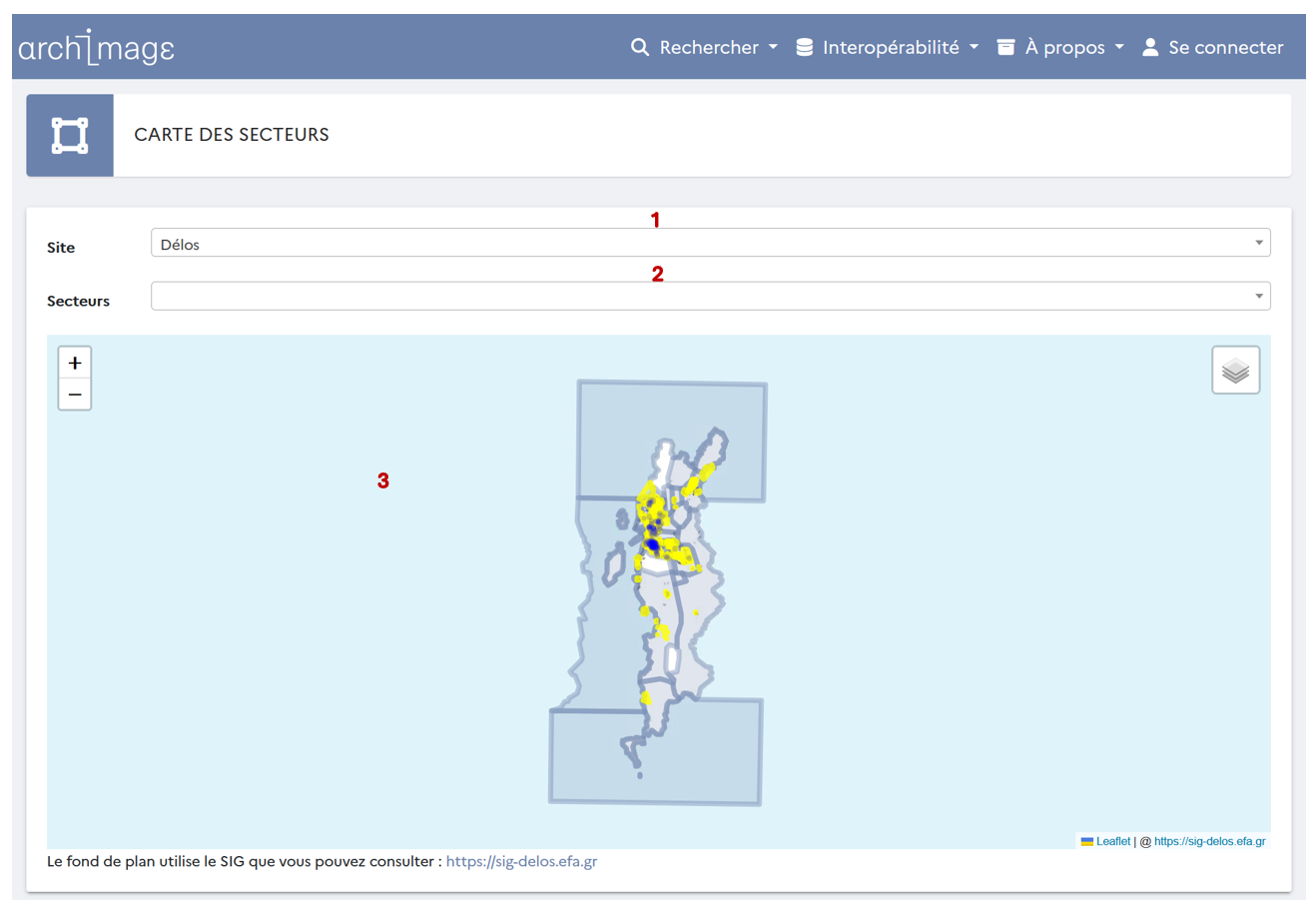Image resolution: width=1316 pixels, height=908 pixels.
Task: Click the database icon beside Interopérabilité
Action: tap(804, 47)
